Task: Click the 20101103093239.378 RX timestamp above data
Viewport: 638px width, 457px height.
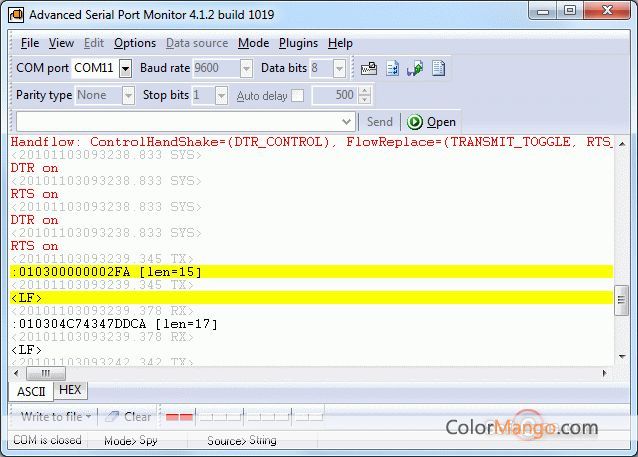Action: coord(103,311)
